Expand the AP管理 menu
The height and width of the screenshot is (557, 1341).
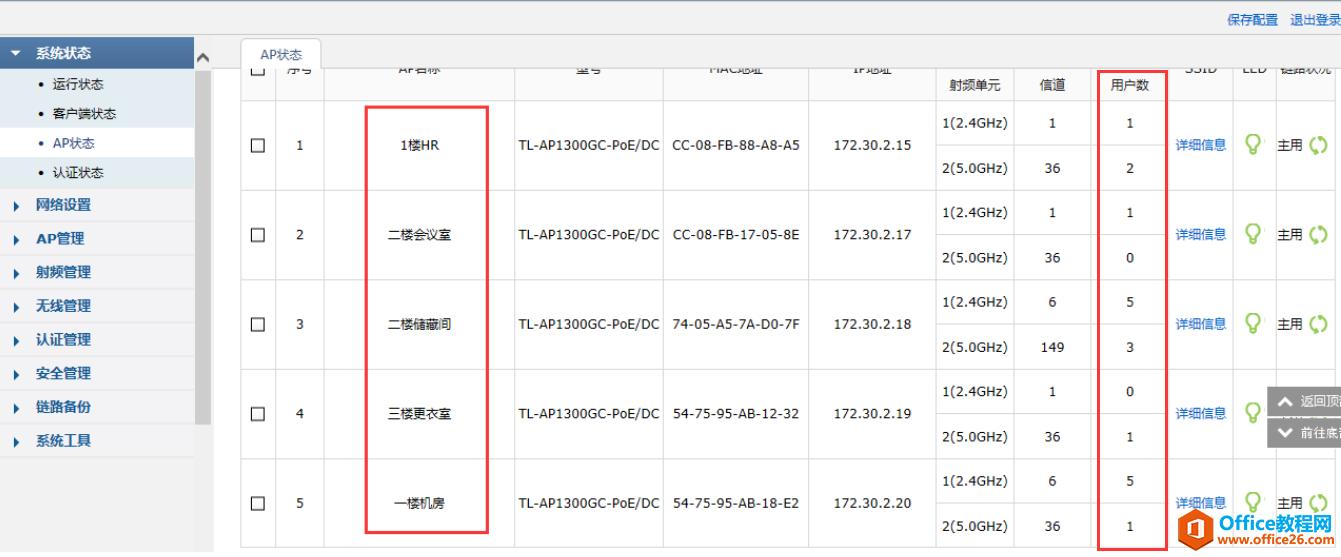coord(97,239)
